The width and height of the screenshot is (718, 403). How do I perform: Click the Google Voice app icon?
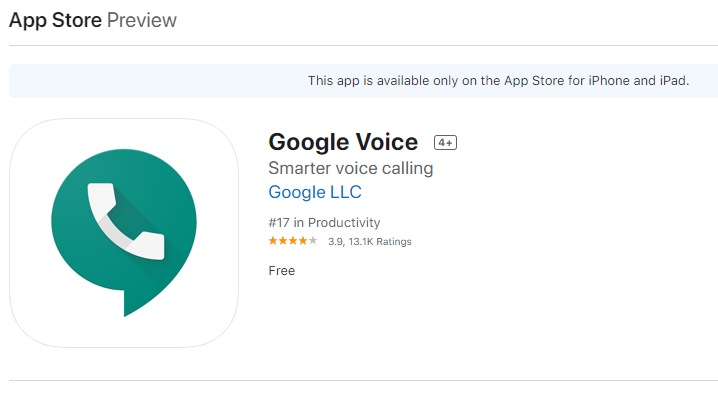[x=124, y=232]
